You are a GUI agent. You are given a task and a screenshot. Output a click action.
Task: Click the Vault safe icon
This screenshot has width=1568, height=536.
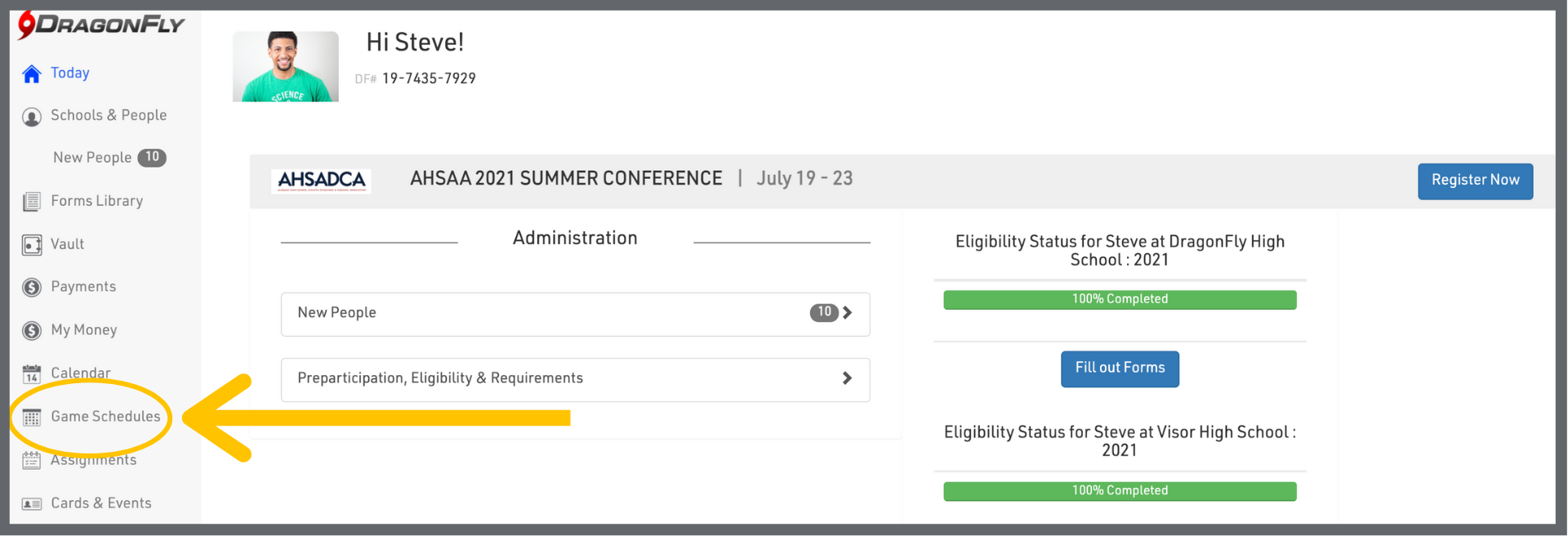[32, 244]
